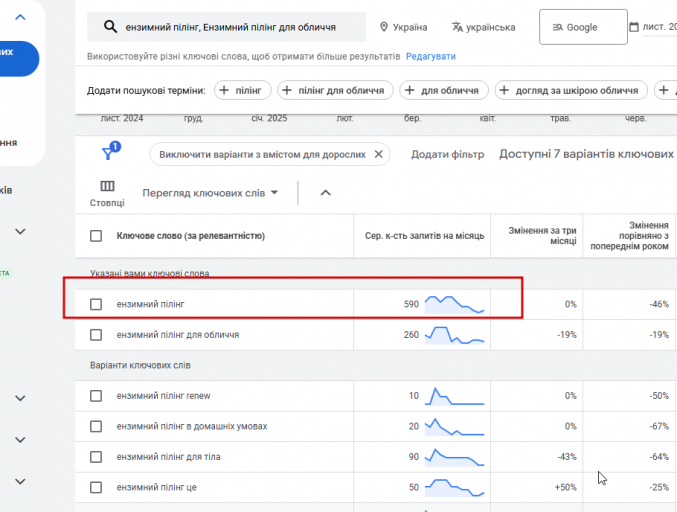Select the header select-all checkbox
The width and height of the screenshot is (677, 512).
[96, 236]
